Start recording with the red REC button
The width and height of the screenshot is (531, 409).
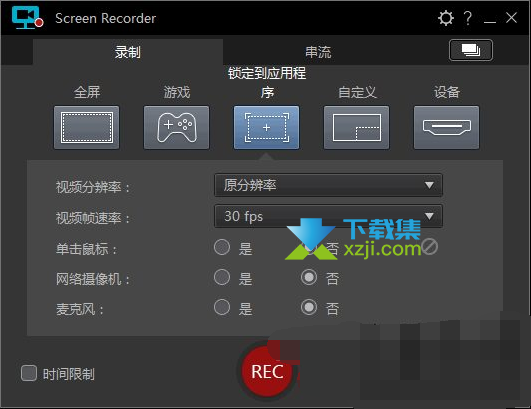pos(267,372)
